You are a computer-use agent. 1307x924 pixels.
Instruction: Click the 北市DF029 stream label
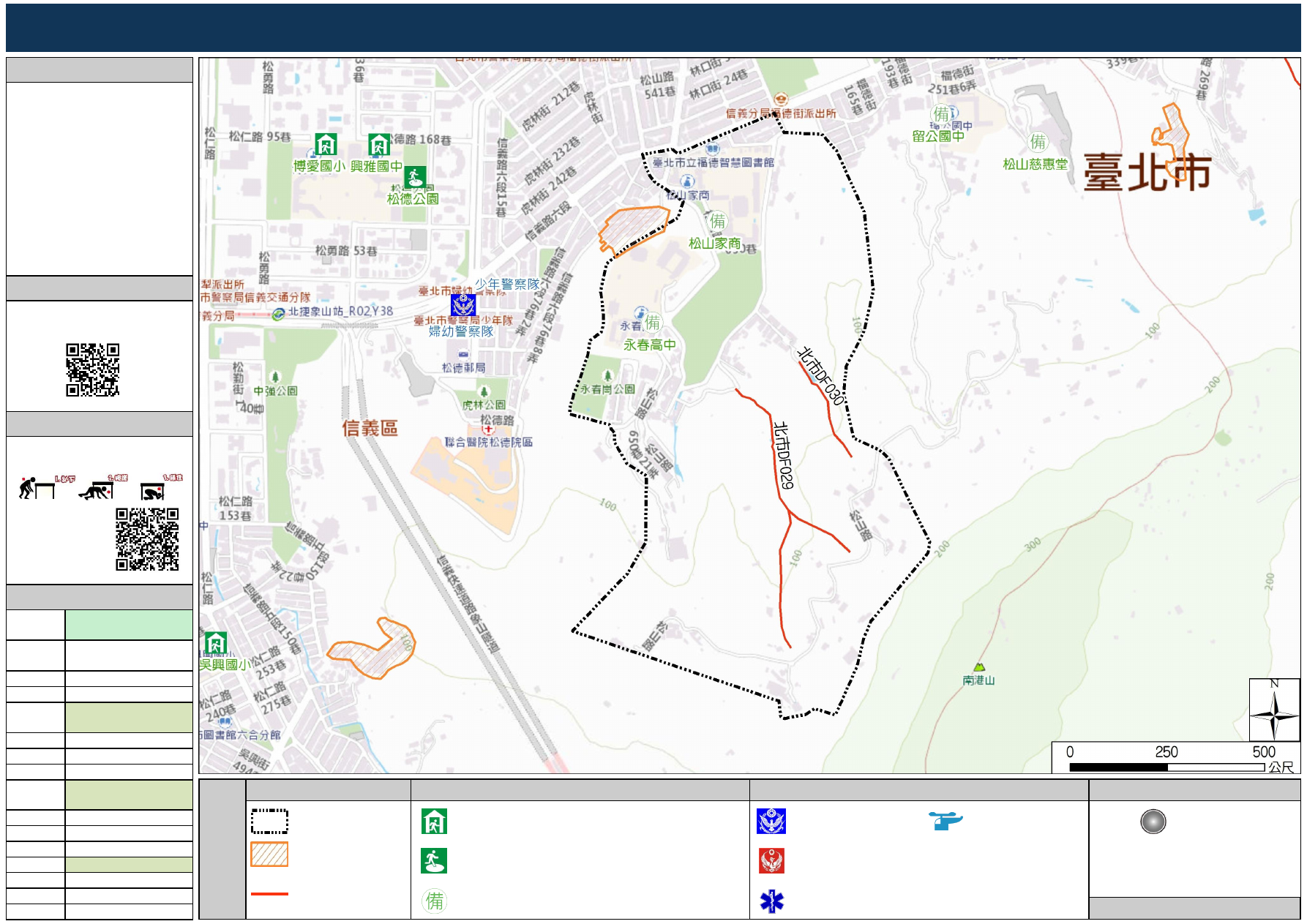(x=783, y=455)
